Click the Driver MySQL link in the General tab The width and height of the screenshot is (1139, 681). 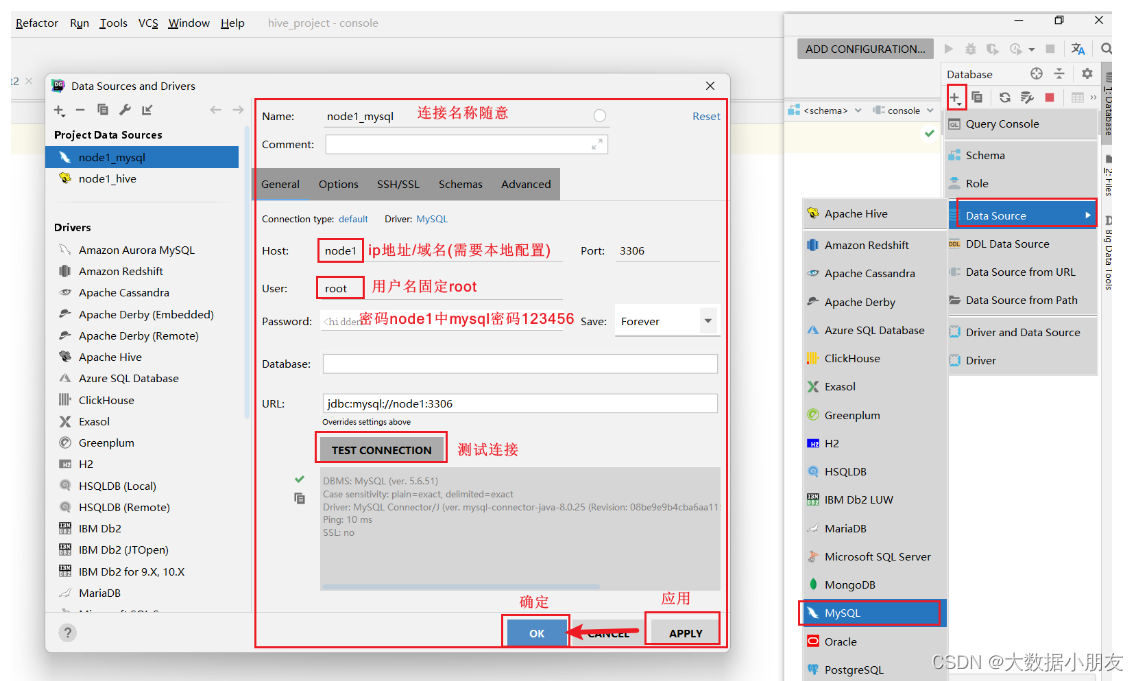point(431,219)
